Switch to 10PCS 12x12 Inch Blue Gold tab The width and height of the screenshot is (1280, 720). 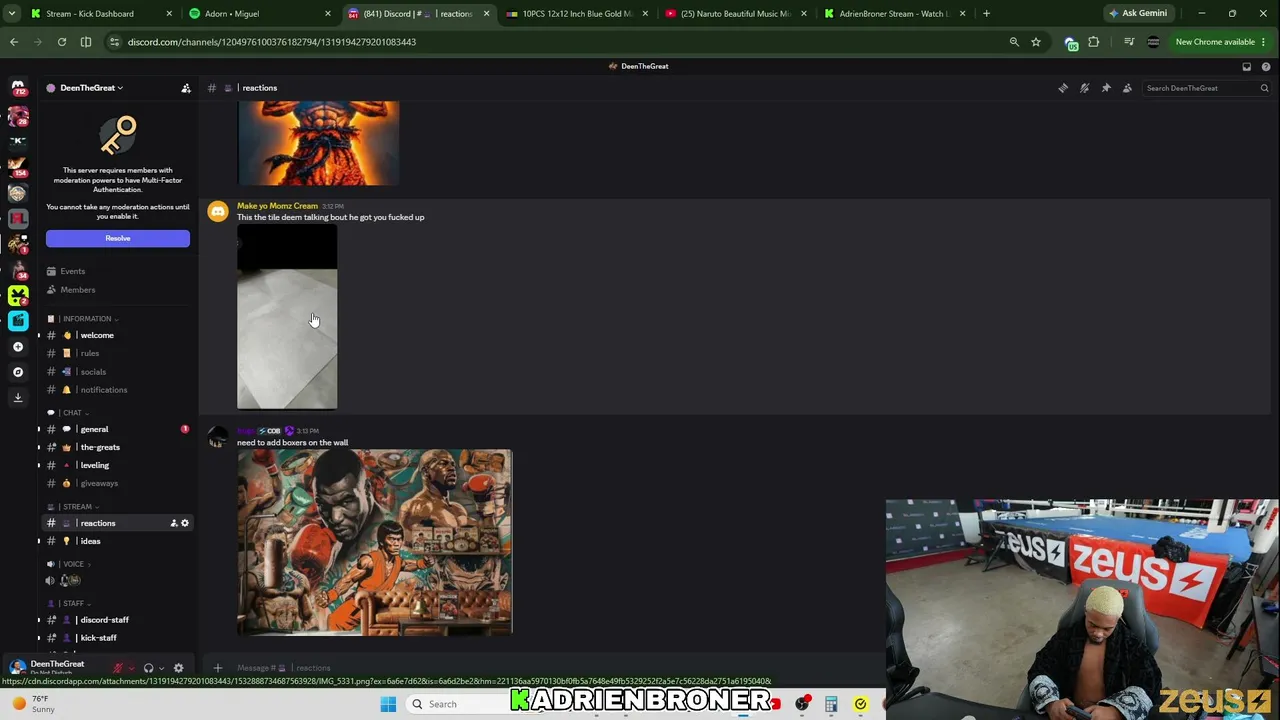pos(578,14)
